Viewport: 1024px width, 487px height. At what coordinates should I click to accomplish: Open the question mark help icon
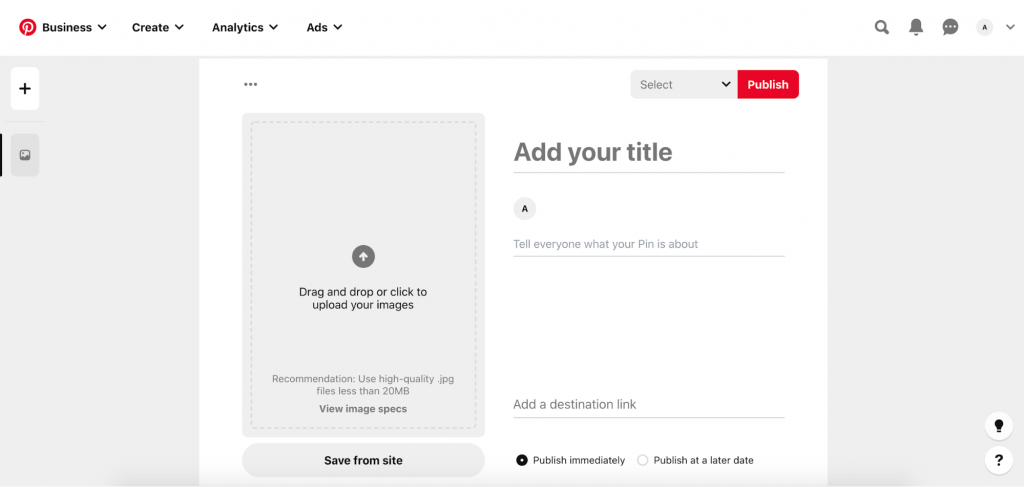click(x=998, y=460)
